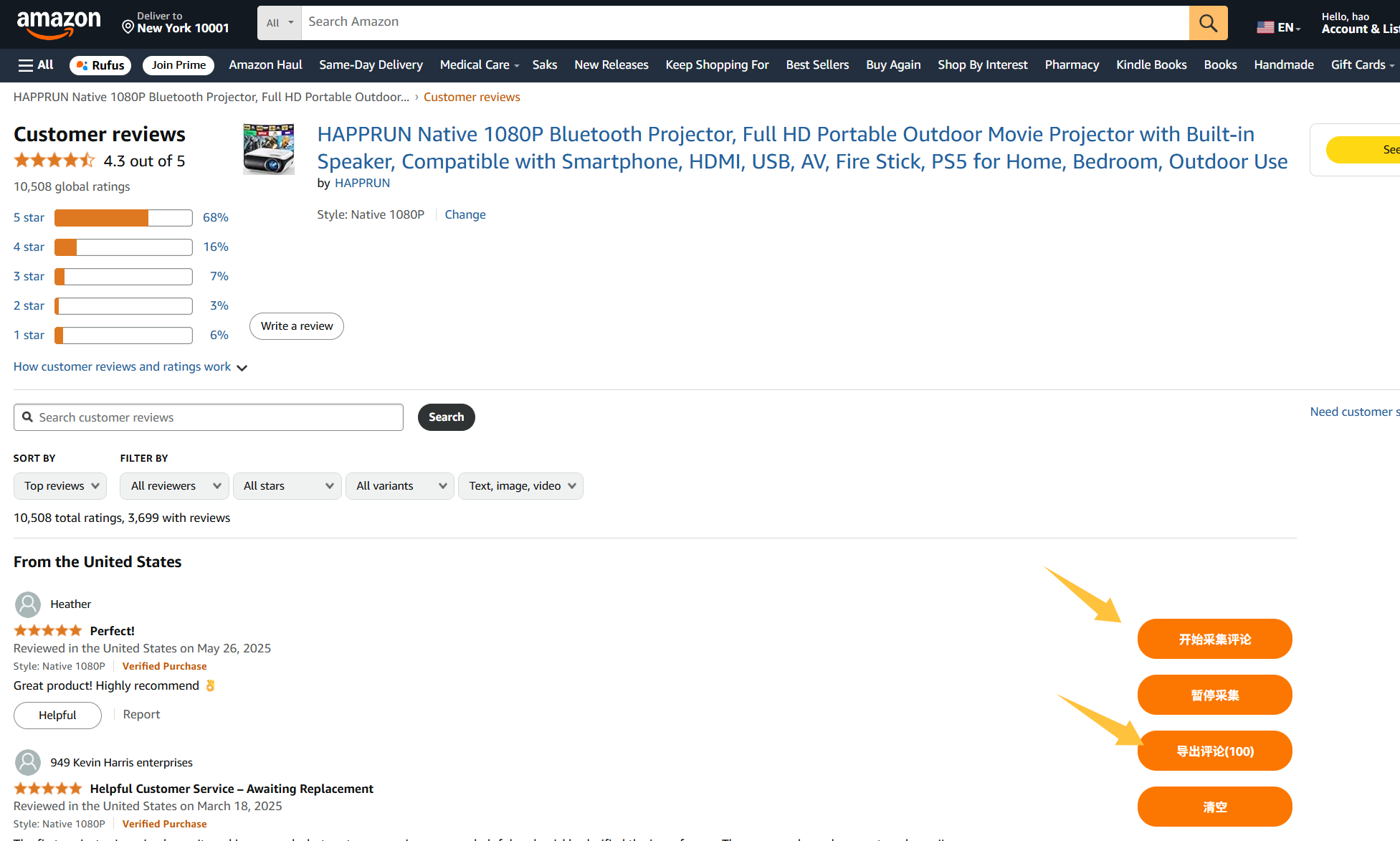This screenshot has height=841, width=1400.
Task: Filter by 1 star bar
Action: click(x=123, y=335)
